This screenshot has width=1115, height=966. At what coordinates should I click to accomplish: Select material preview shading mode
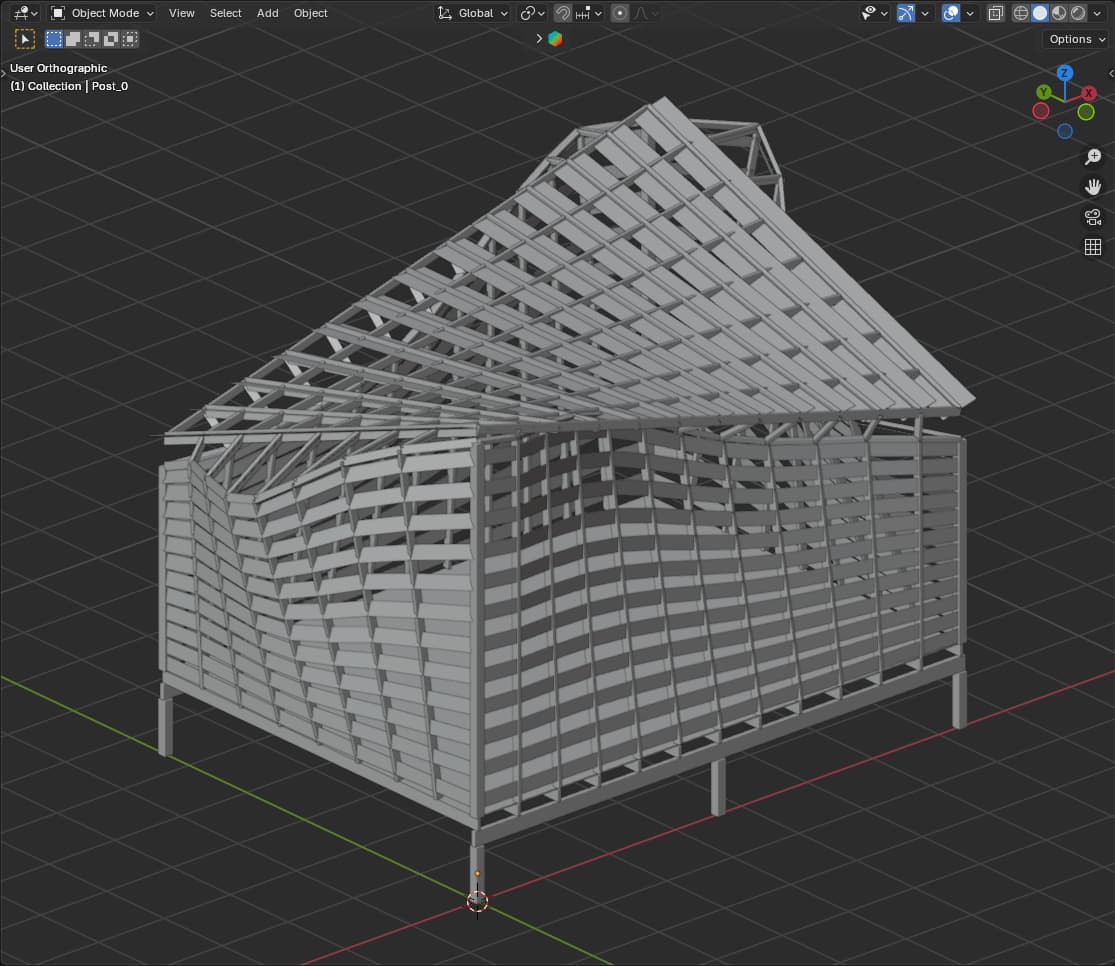[1059, 13]
